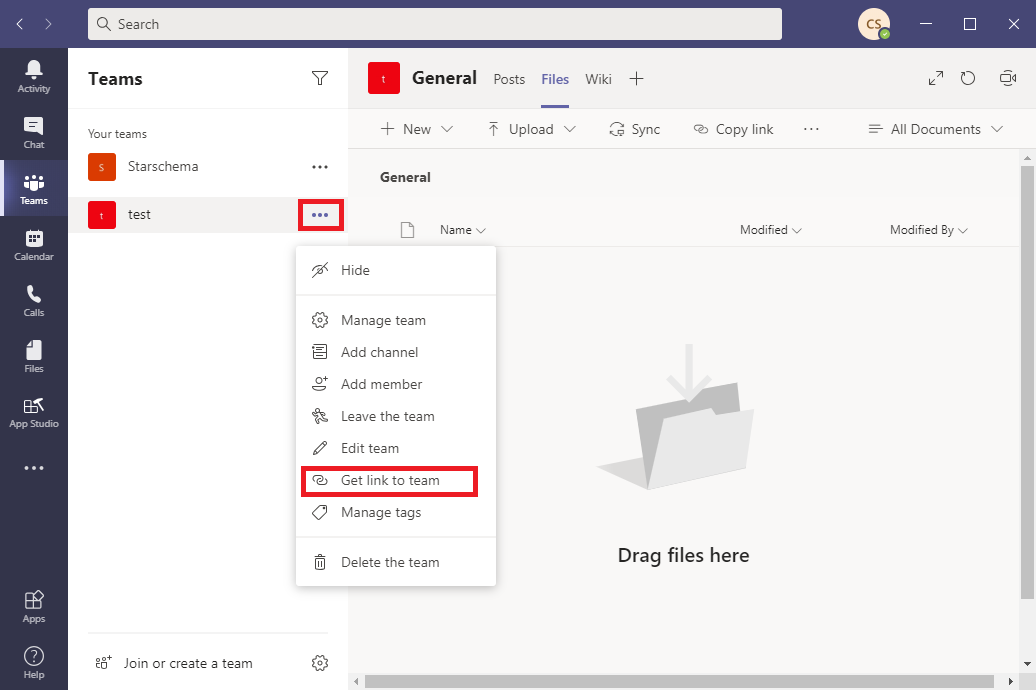1036x690 pixels.
Task: Select the Files tab
Action: pyautogui.click(x=555, y=79)
